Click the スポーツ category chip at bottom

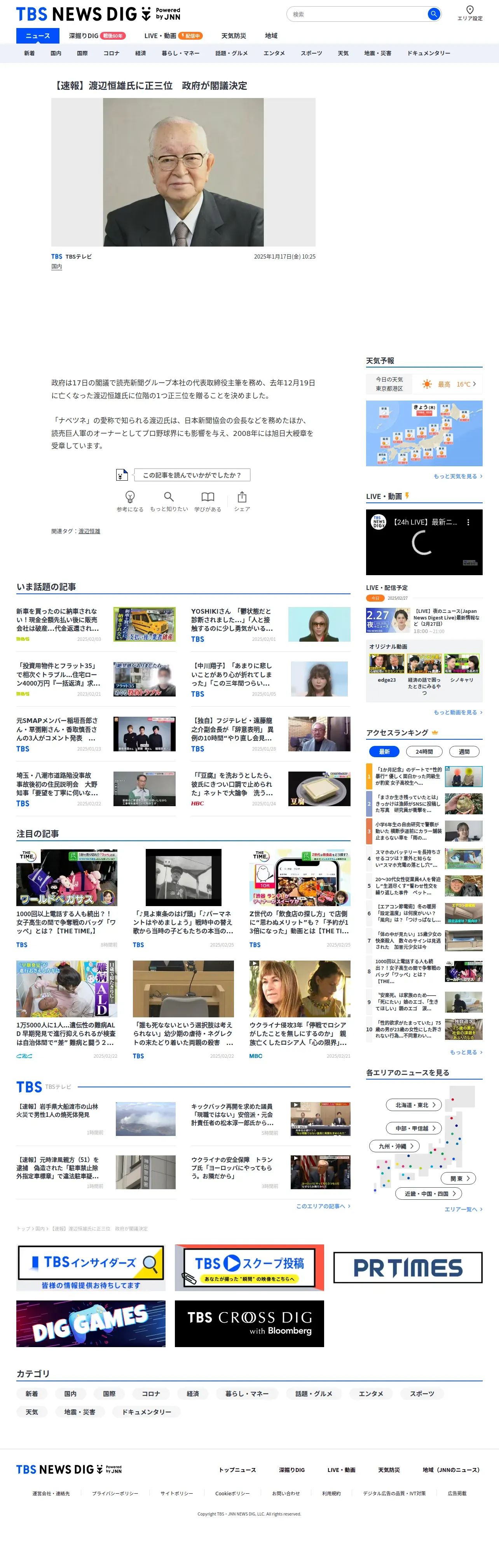coord(422,1393)
